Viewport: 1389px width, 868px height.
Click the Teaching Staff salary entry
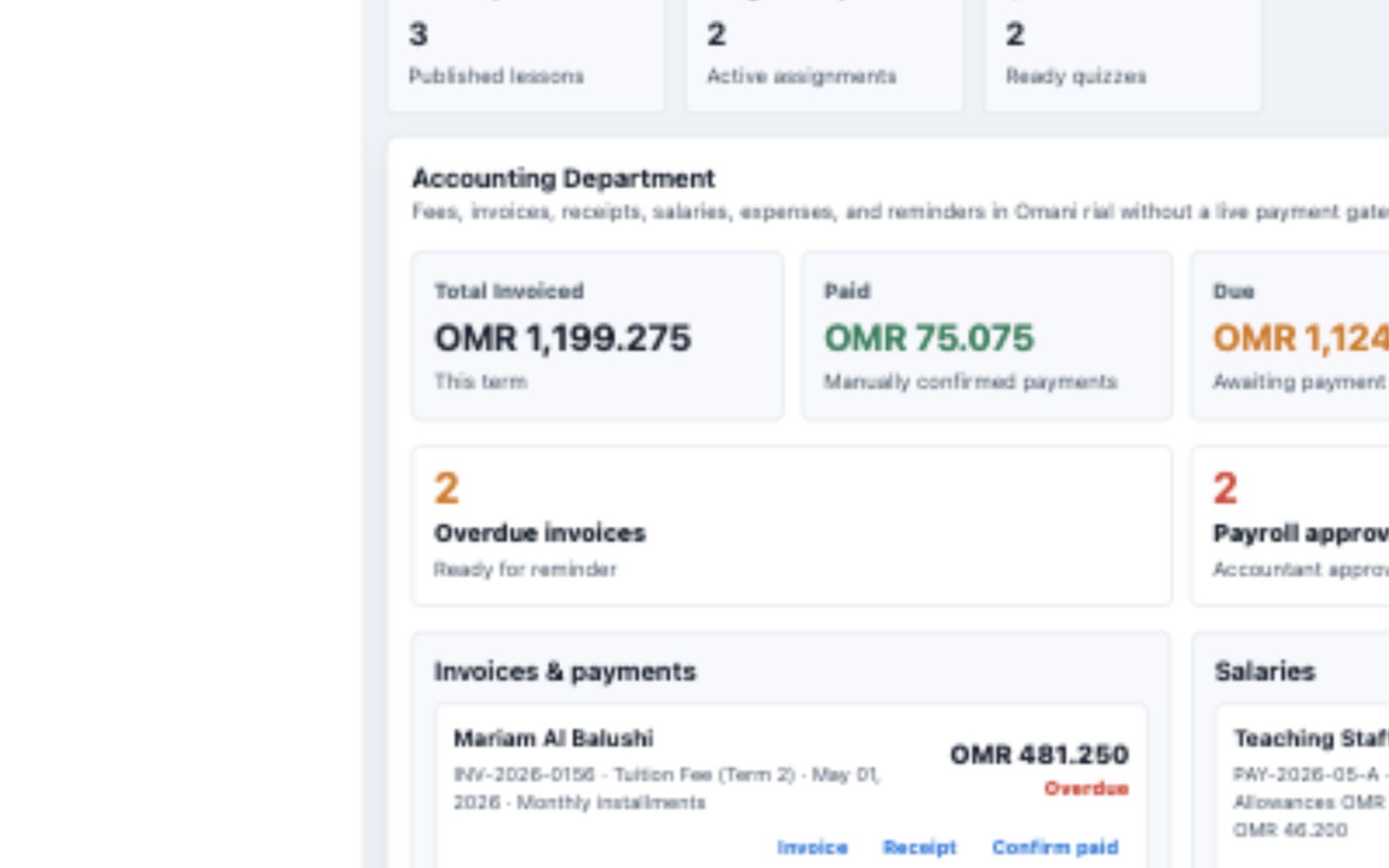[1302, 786]
